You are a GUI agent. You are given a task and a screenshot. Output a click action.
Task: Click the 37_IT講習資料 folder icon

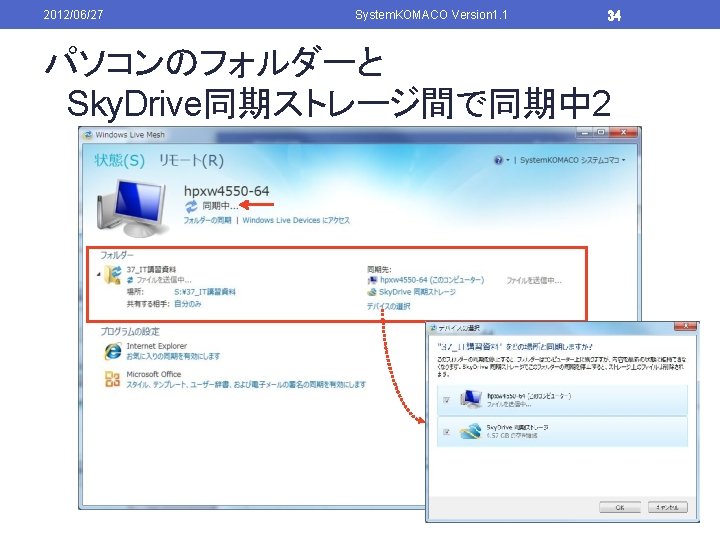click(x=112, y=274)
